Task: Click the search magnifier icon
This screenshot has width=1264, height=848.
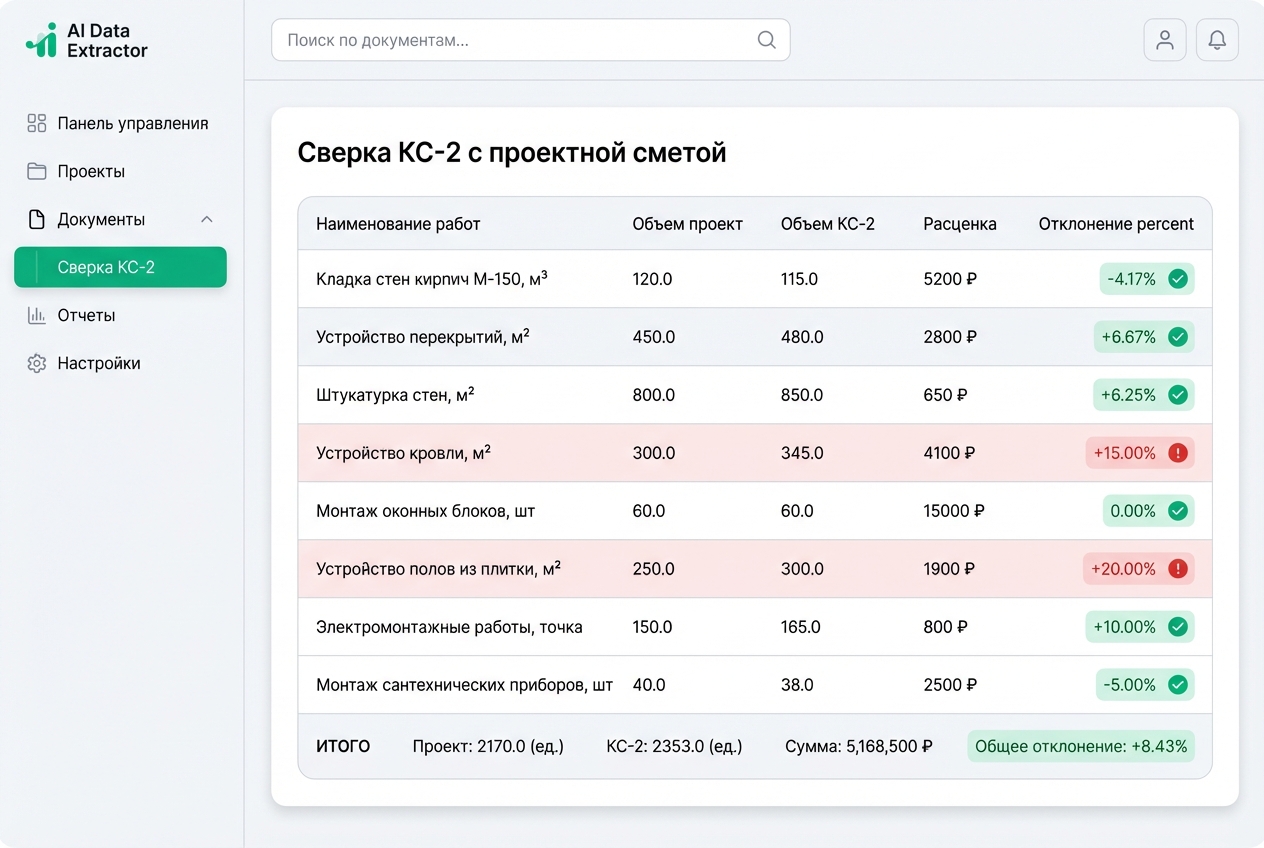Action: (x=766, y=40)
